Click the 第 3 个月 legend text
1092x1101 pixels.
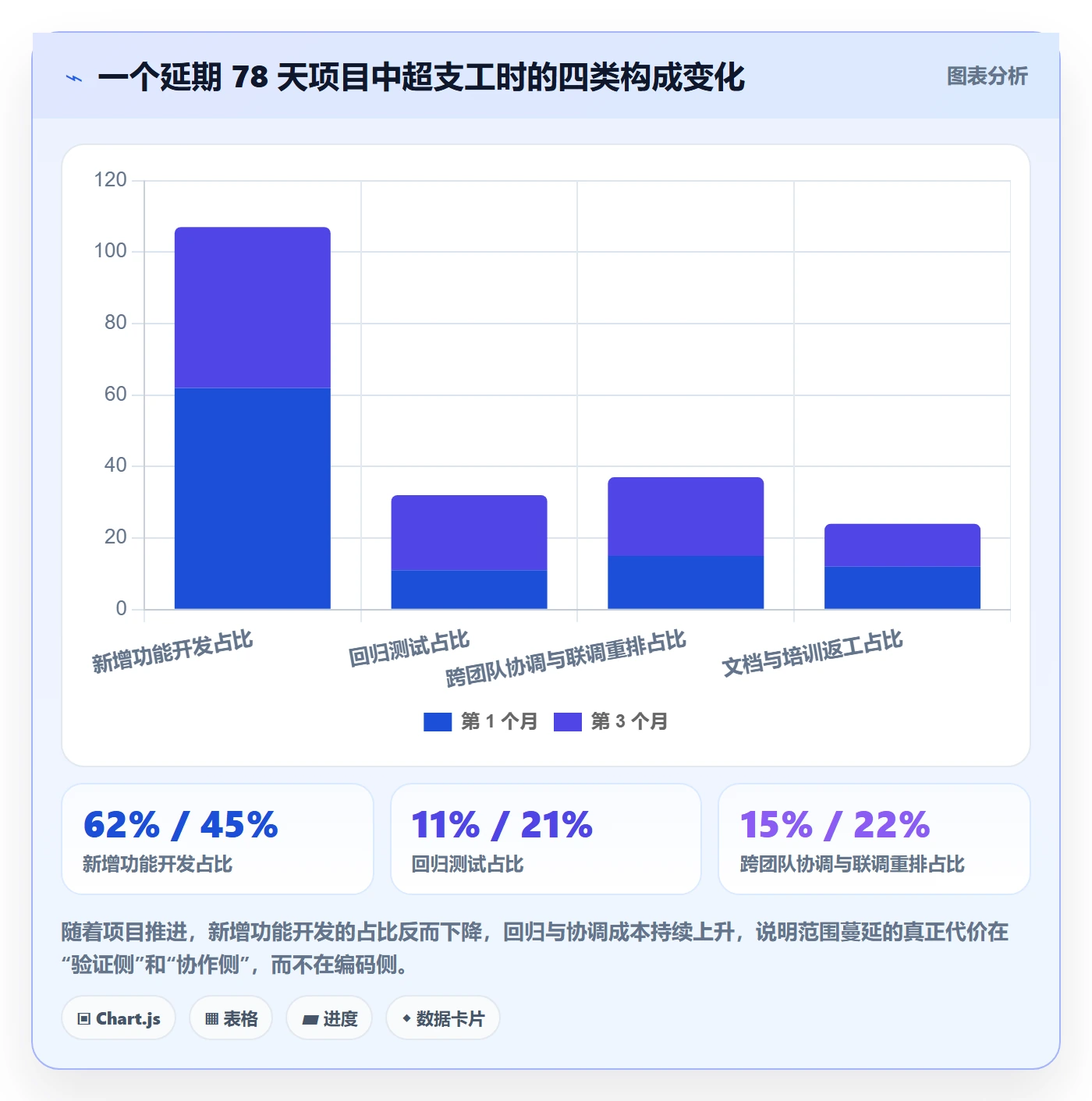coord(629,722)
